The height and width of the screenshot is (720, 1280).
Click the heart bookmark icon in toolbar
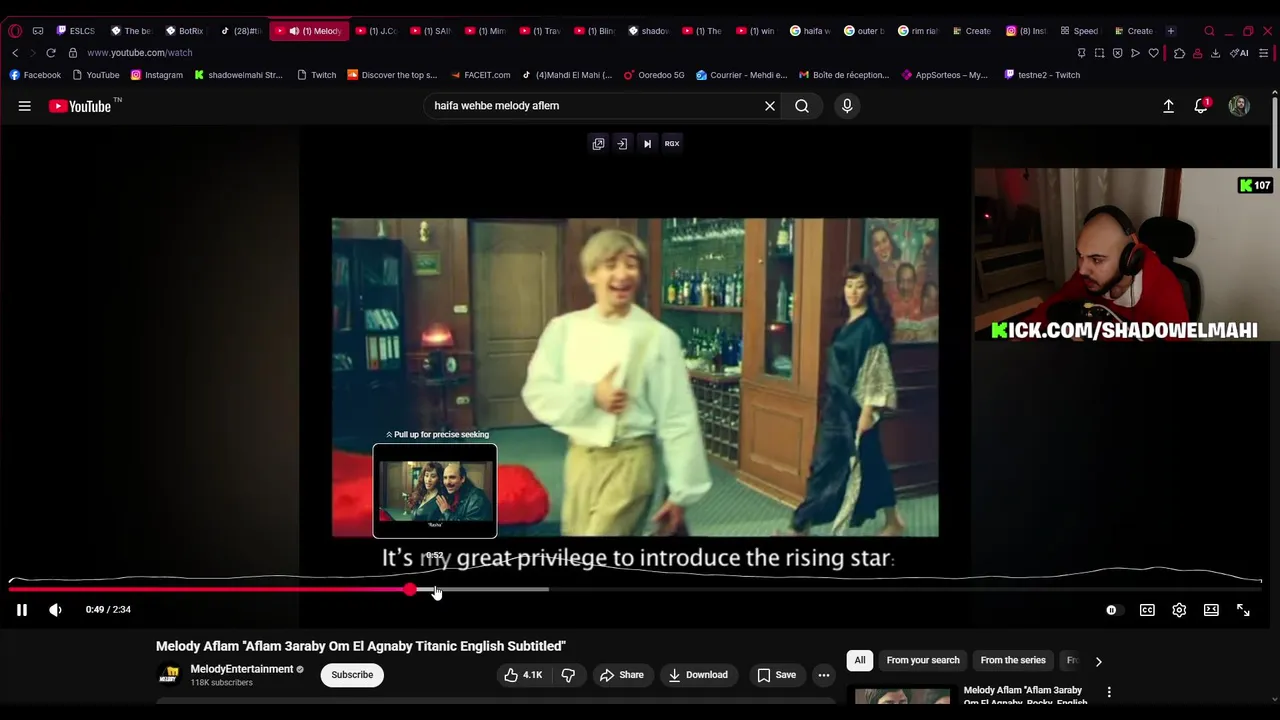(x=1153, y=53)
